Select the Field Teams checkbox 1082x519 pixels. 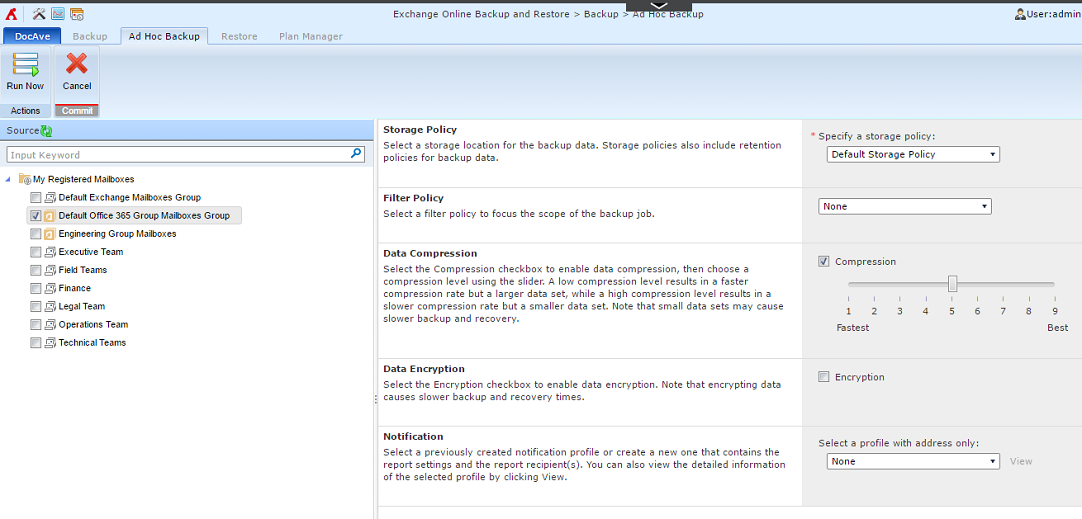36,270
